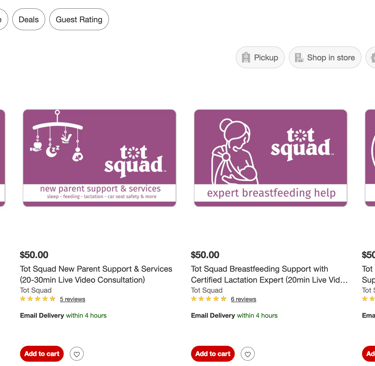Open the 5 reviews link
Image resolution: width=375 pixels, height=366 pixels.
pyautogui.click(x=72, y=299)
